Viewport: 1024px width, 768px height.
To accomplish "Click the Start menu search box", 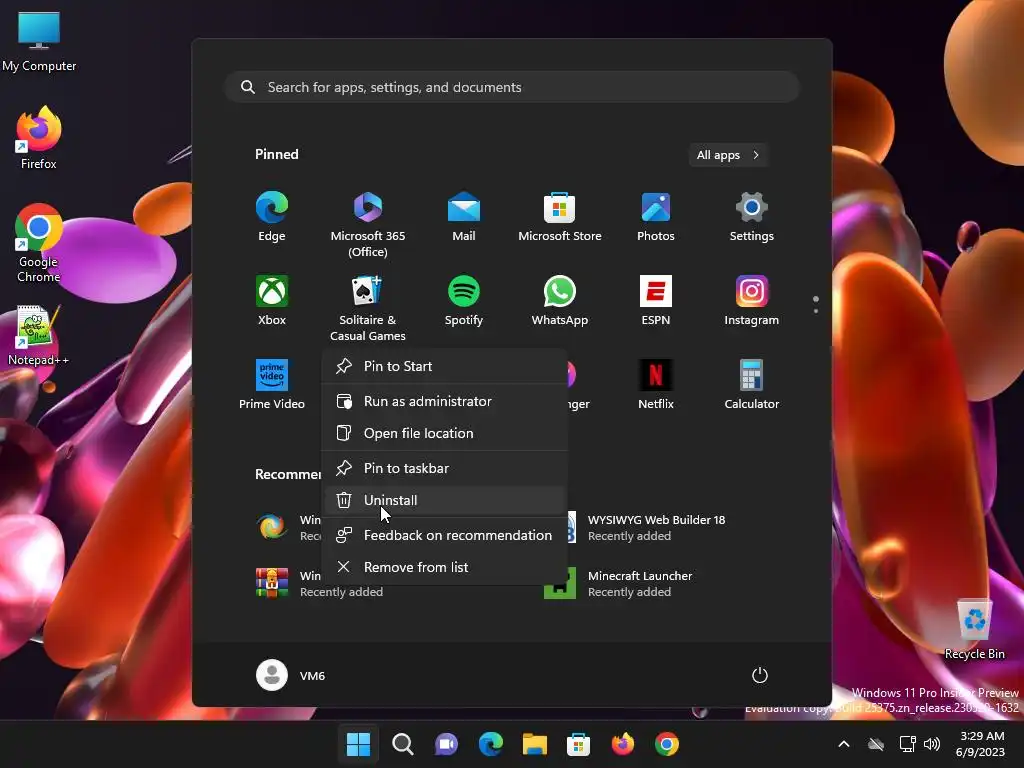I will click(512, 87).
